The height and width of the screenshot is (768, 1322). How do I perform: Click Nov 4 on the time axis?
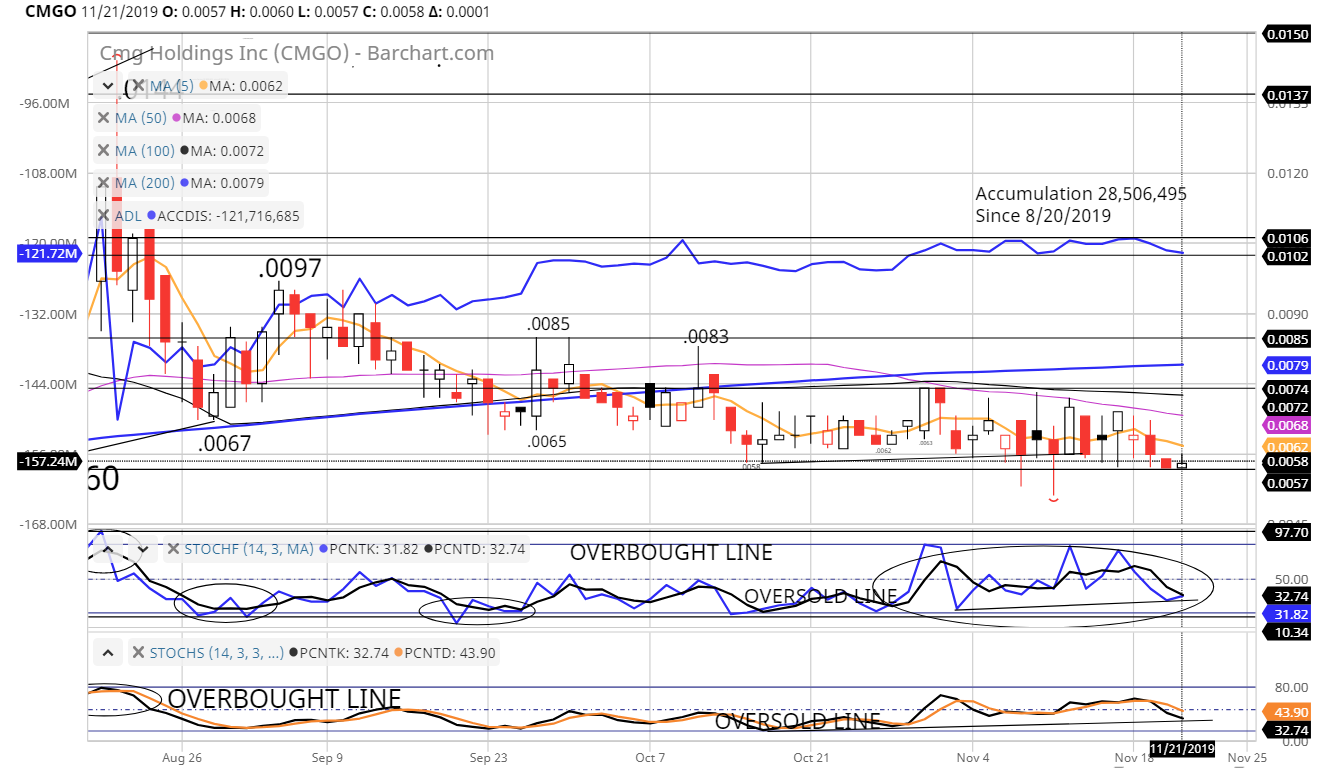point(972,758)
